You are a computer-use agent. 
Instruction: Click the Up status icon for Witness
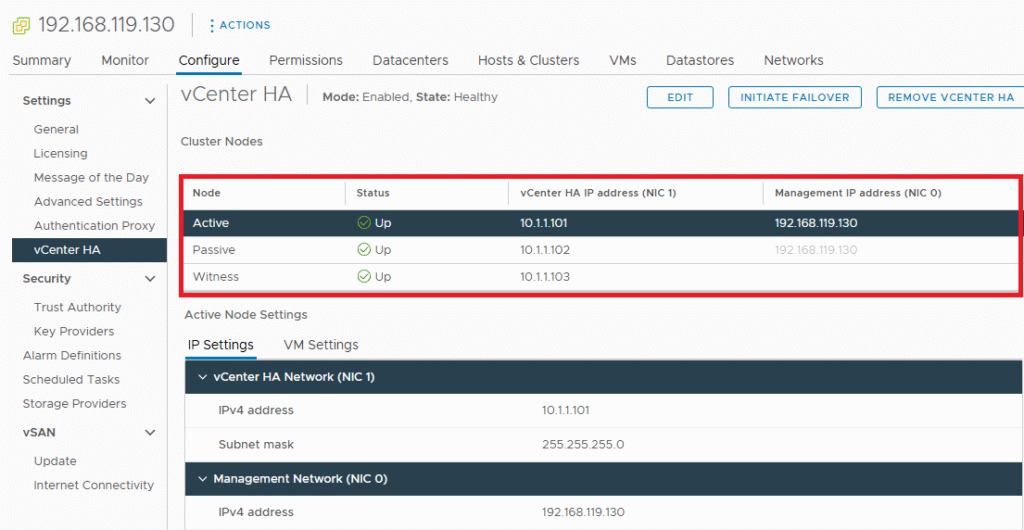364,277
